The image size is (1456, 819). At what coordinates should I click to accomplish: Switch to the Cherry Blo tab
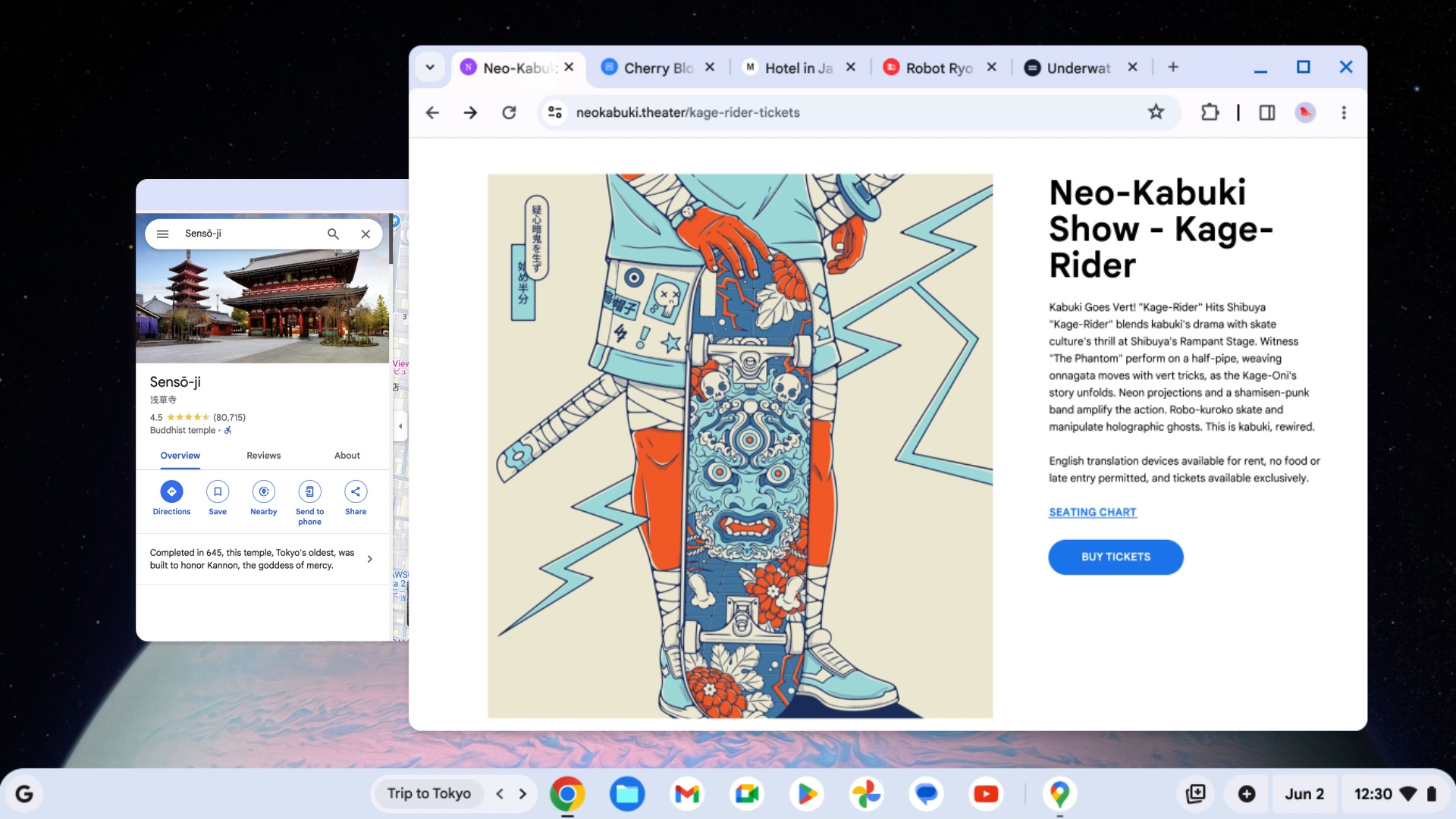tap(657, 67)
